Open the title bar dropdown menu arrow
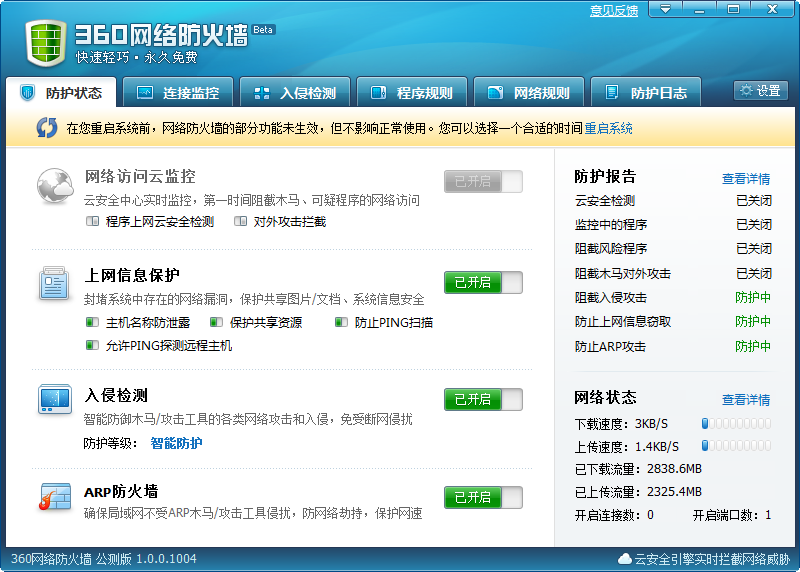Viewport: 800px width, 572px height. point(665,9)
